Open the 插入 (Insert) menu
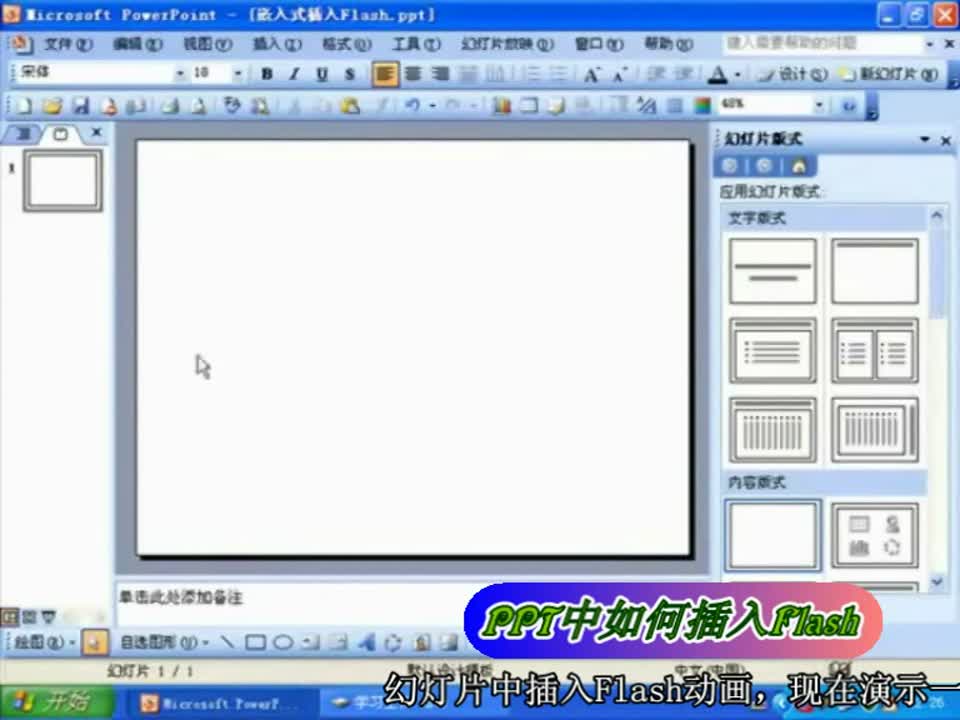960x720 pixels. (x=276, y=44)
